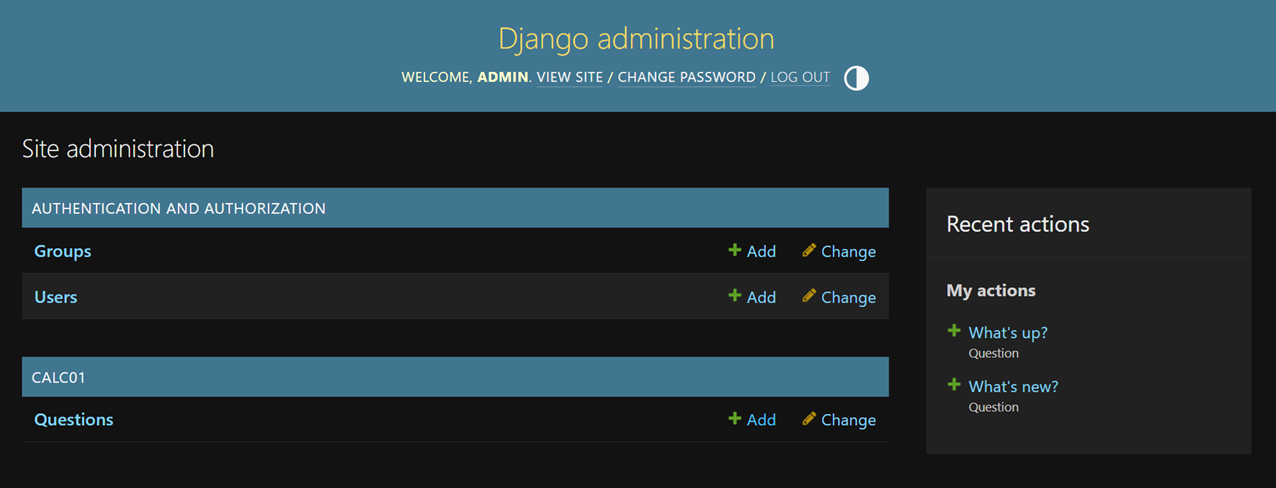Open the View Site link
Viewport: 1276px width, 488px height.
click(x=570, y=77)
